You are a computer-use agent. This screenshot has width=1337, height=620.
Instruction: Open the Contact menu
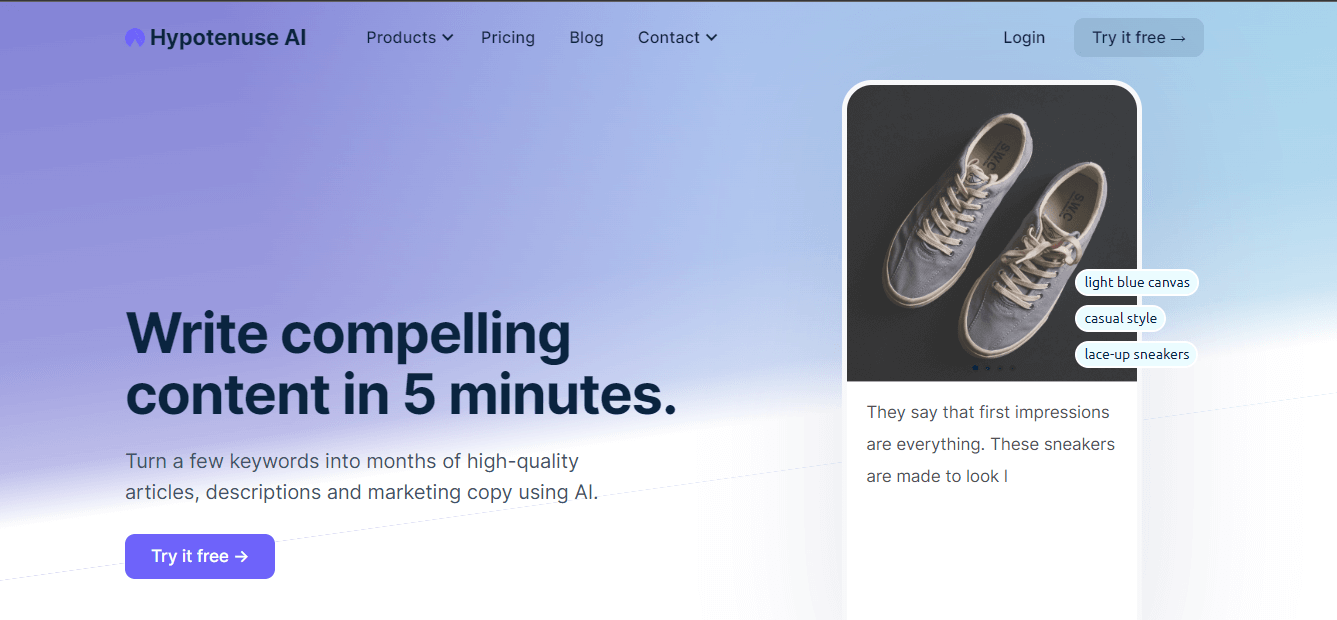point(668,38)
